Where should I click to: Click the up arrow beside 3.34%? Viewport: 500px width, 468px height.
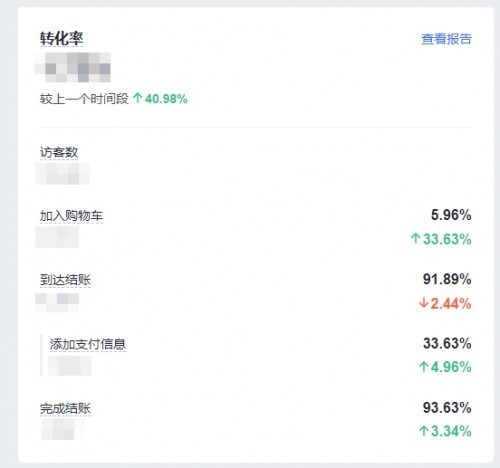coord(423,431)
